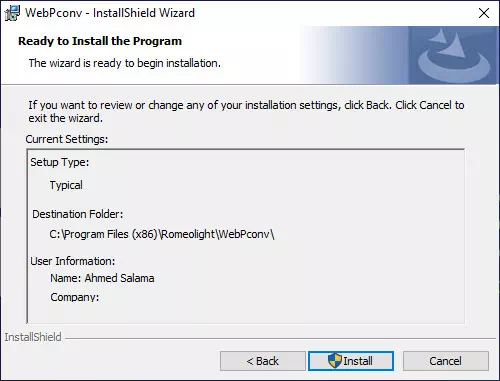Start installation with the Install button
The height and width of the screenshot is (381, 500).
click(351, 361)
